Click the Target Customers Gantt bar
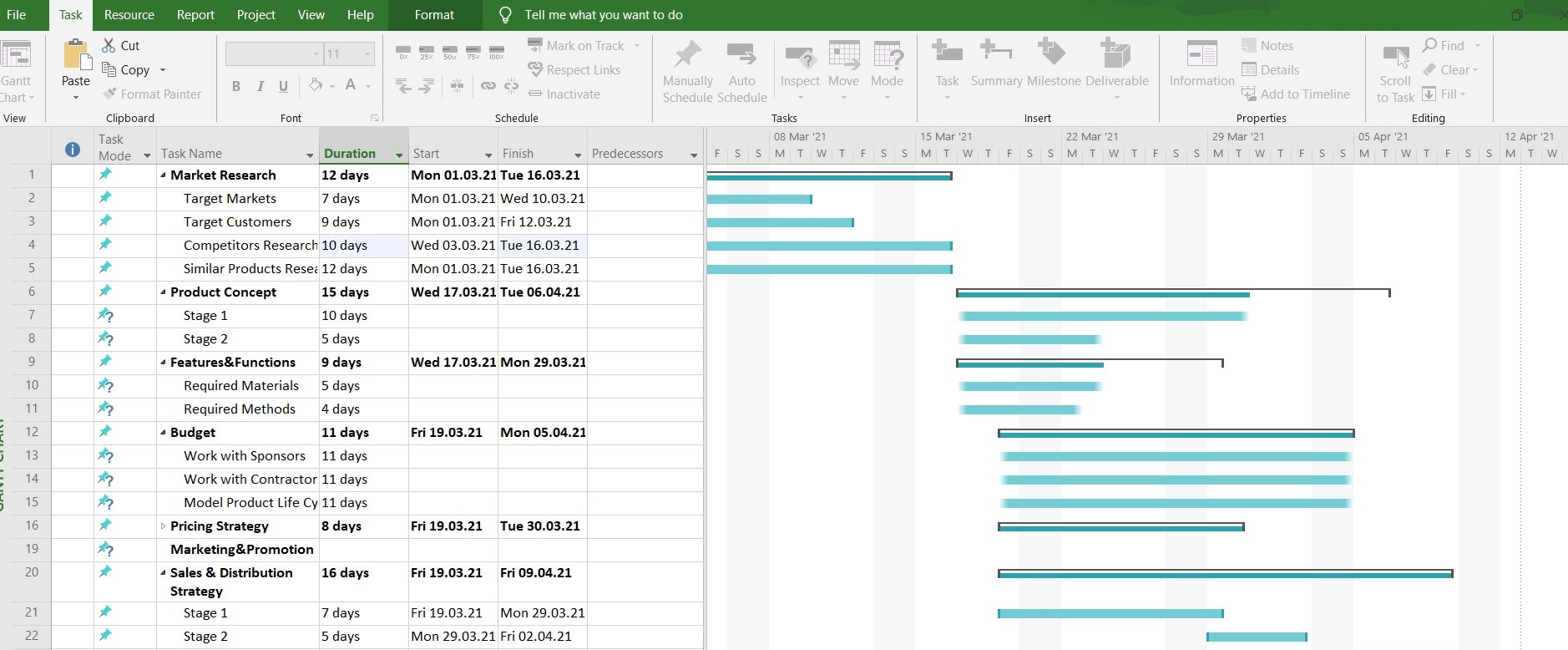Viewport: 1568px width, 650px height. pyautogui.click(x=780, y=222)
